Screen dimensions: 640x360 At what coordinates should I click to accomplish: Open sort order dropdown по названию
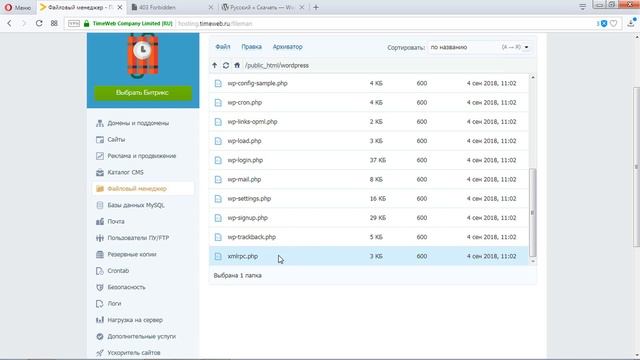click(479, 47)
